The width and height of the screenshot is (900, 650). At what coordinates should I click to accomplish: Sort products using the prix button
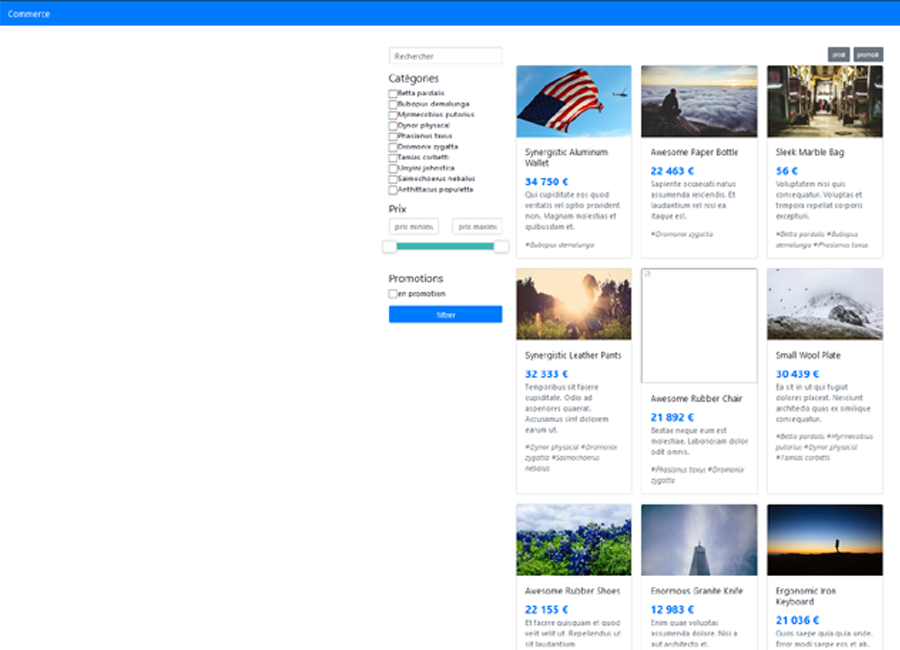click(x=838, y=55)
